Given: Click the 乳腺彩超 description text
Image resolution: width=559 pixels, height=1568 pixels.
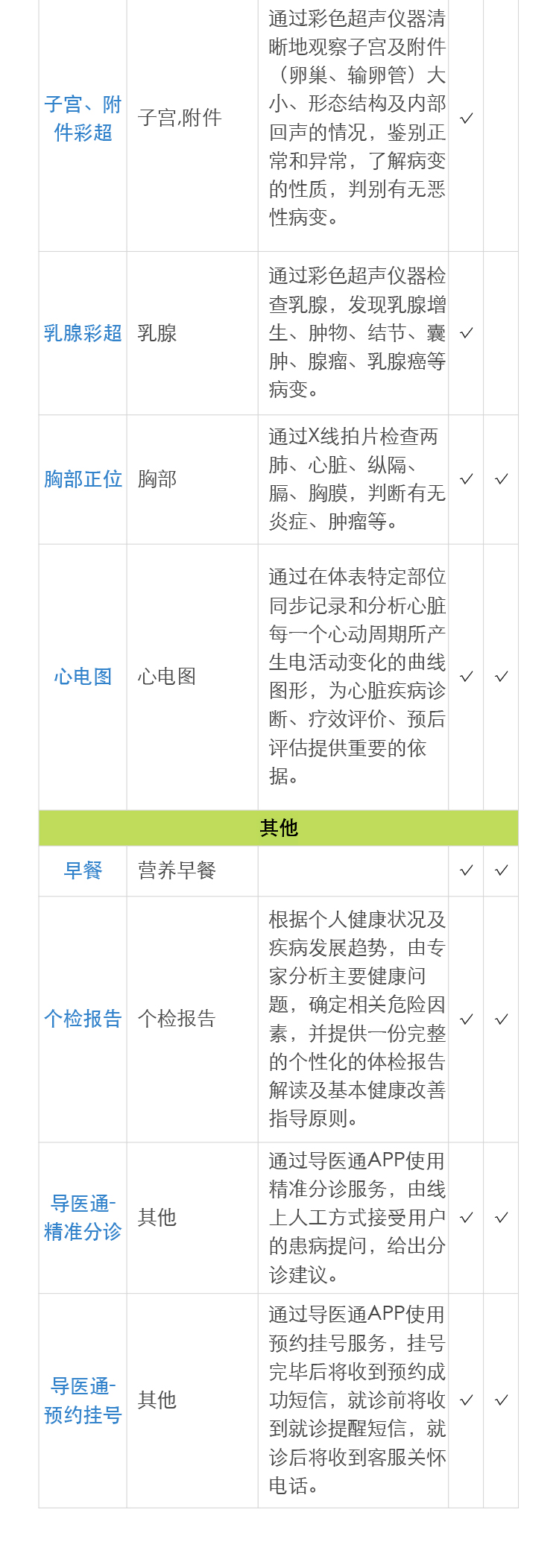Looking at the screenshot, I should pos(357,333).
